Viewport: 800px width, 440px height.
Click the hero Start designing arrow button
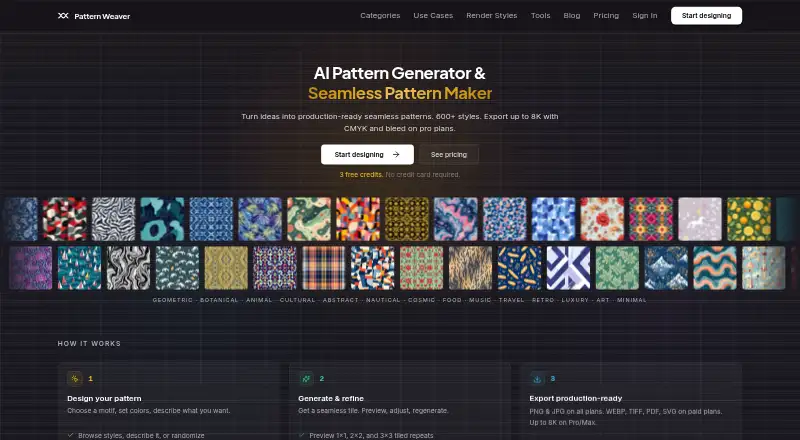(367, 155)
